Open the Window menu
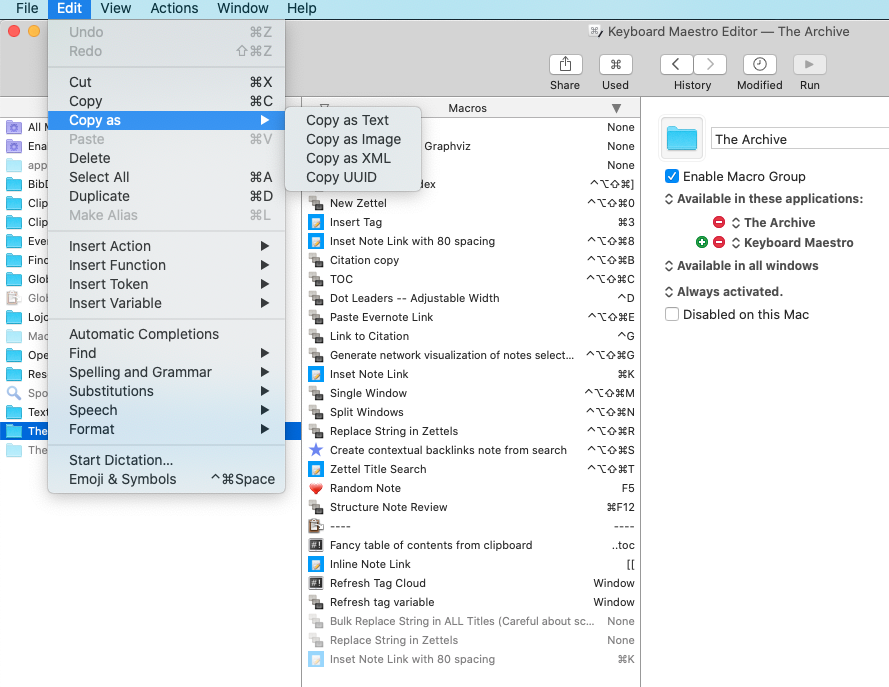This screenshot has width=889, height=687. pos(243,9)
